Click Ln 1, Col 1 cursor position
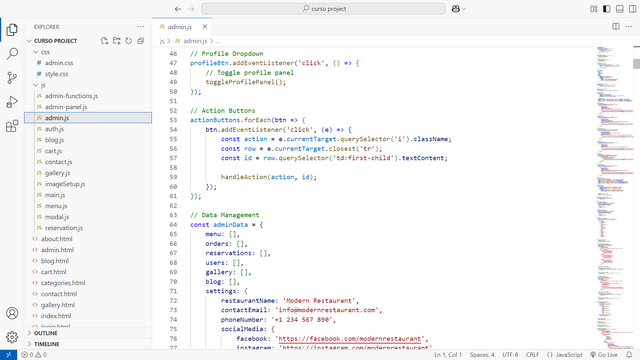 click(x=448, y=355)
